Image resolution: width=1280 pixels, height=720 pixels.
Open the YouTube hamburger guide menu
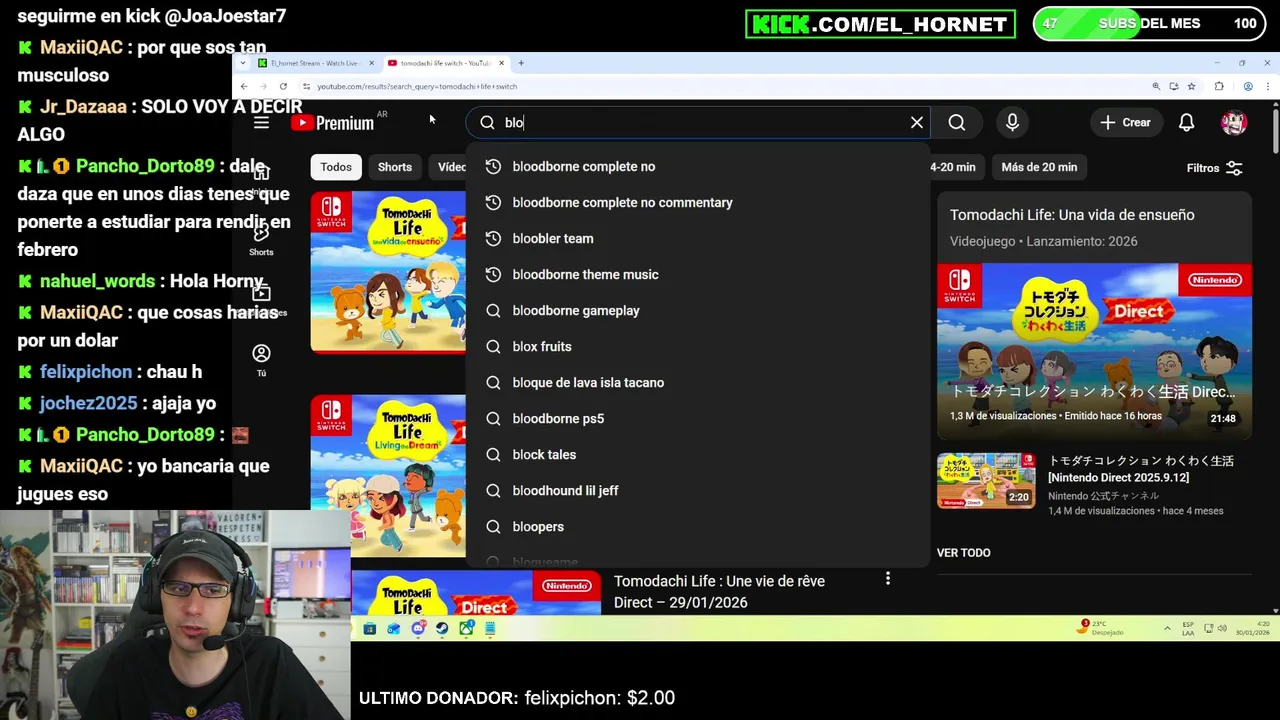pyautogui.click(x=261, y=122)
